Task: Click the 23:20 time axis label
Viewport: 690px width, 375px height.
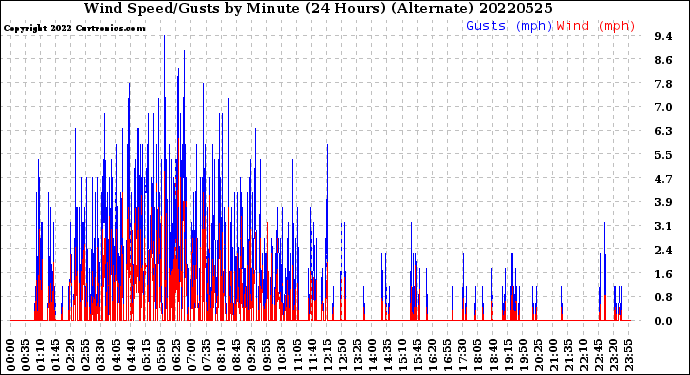Action: (x=613, y=355)
